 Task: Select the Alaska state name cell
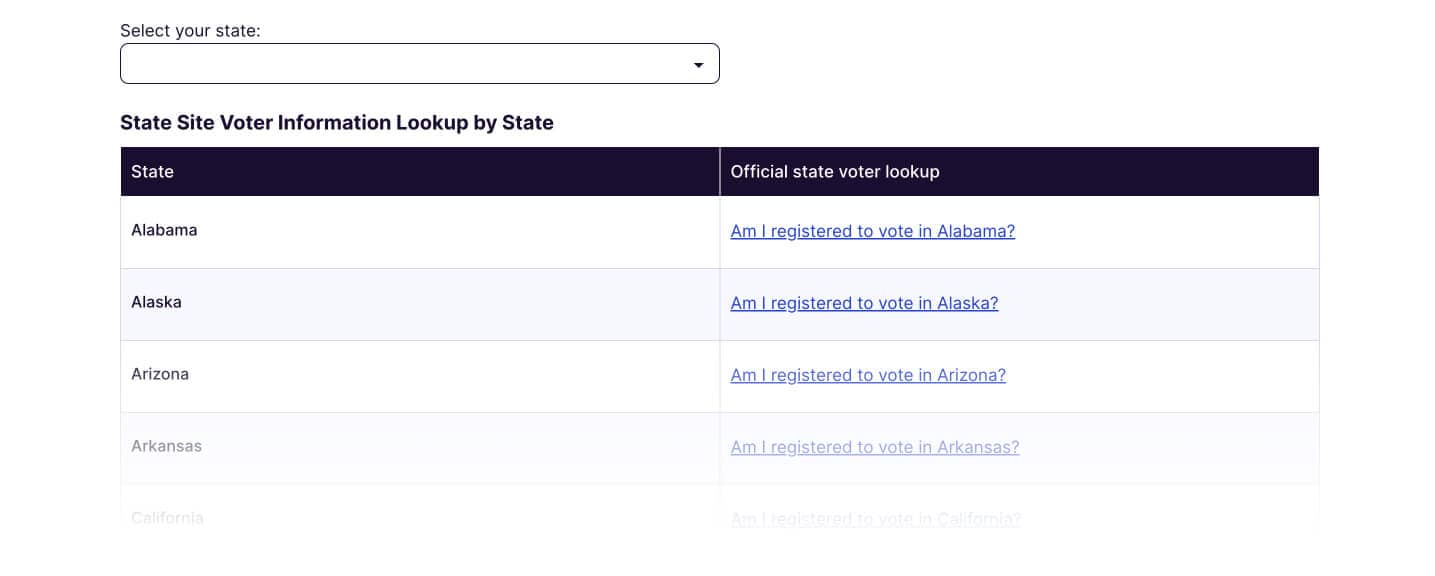point(420,304)
